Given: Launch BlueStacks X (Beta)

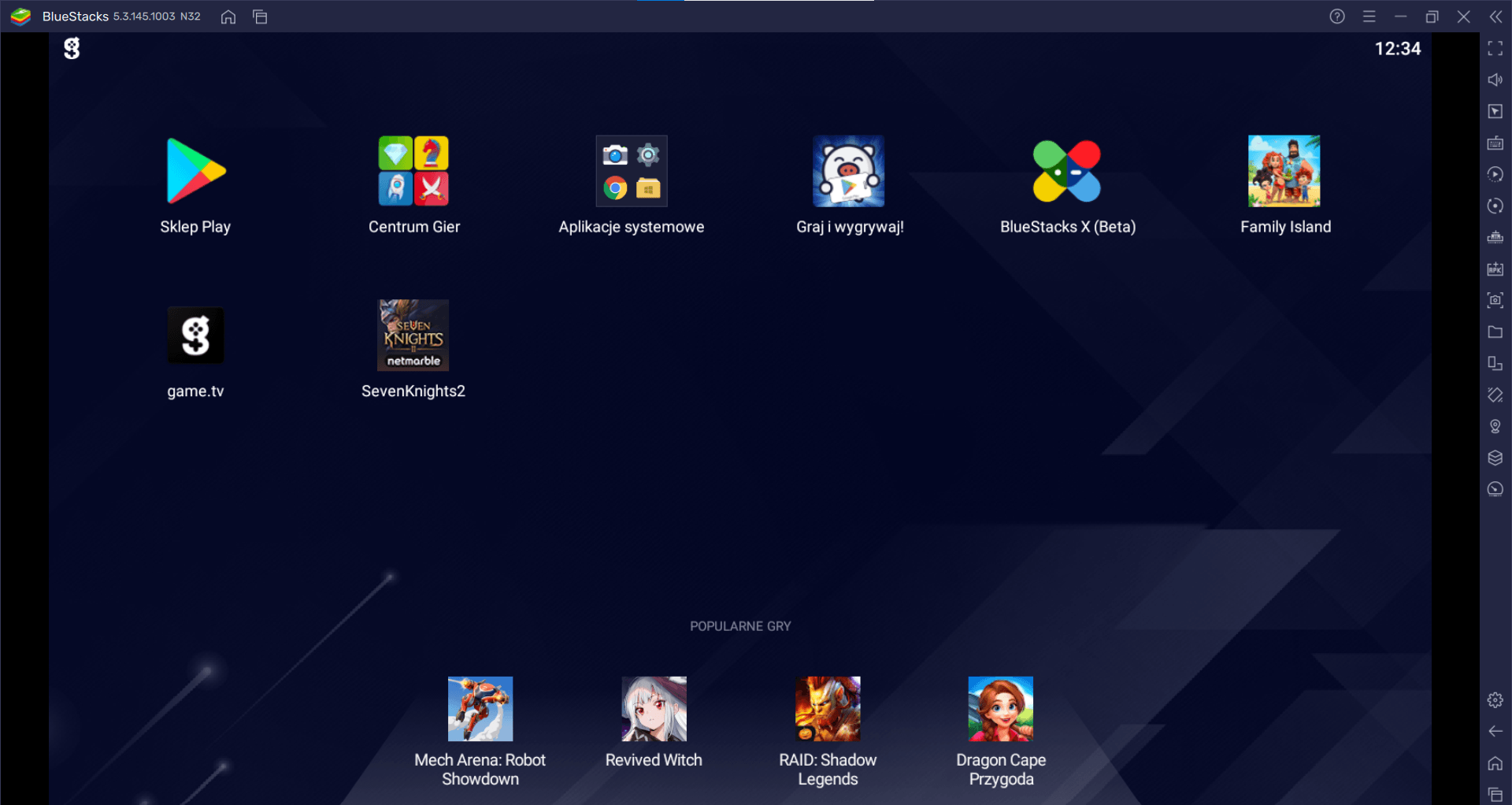Looking at the screenshot, I should tap(1067, 172).
